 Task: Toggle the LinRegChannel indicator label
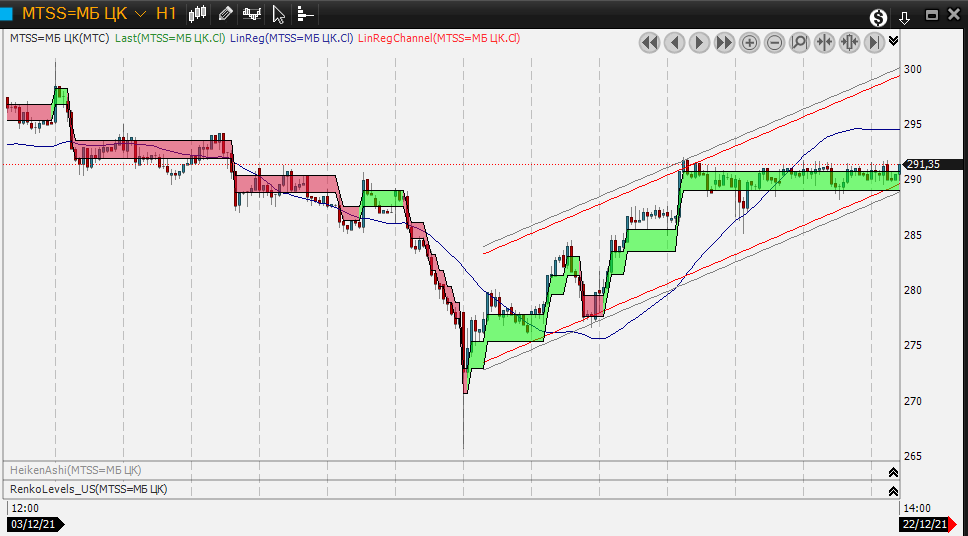coord(439,38)
